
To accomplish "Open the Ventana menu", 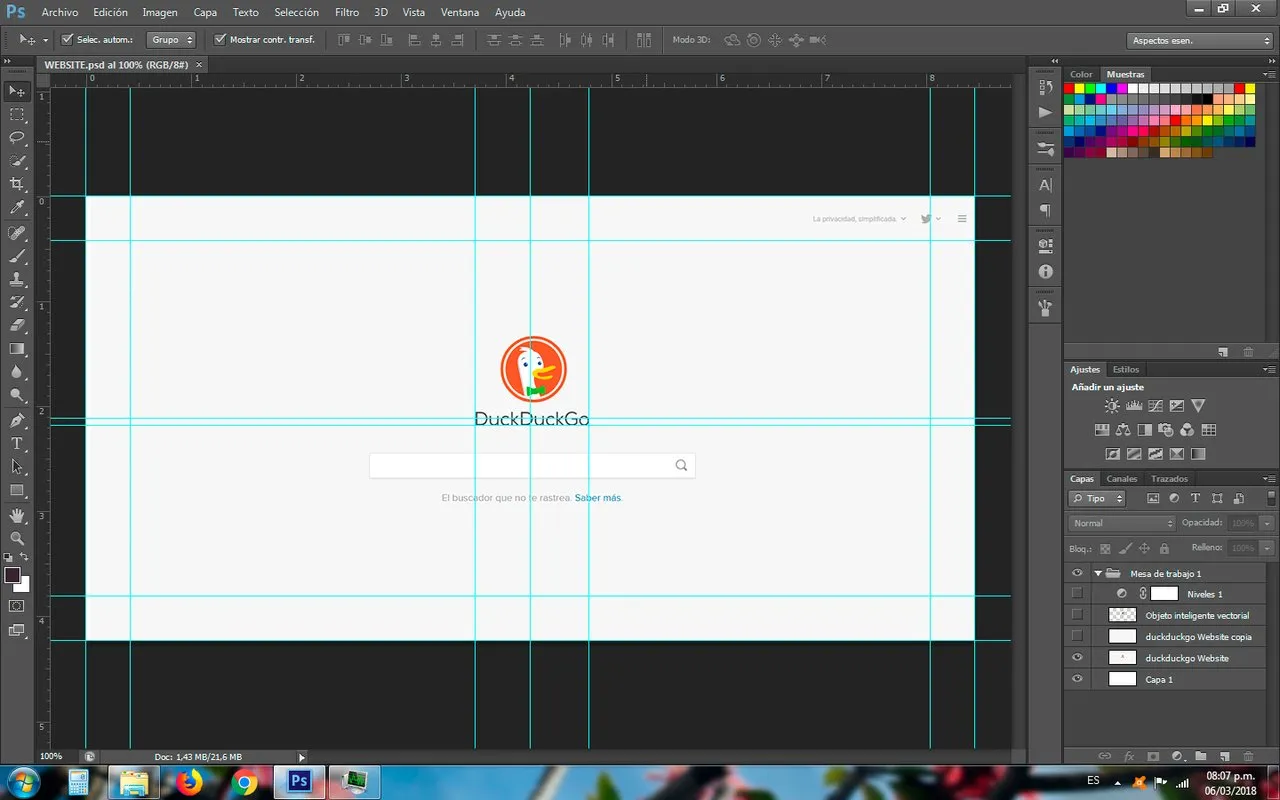I will click(460, 12).
